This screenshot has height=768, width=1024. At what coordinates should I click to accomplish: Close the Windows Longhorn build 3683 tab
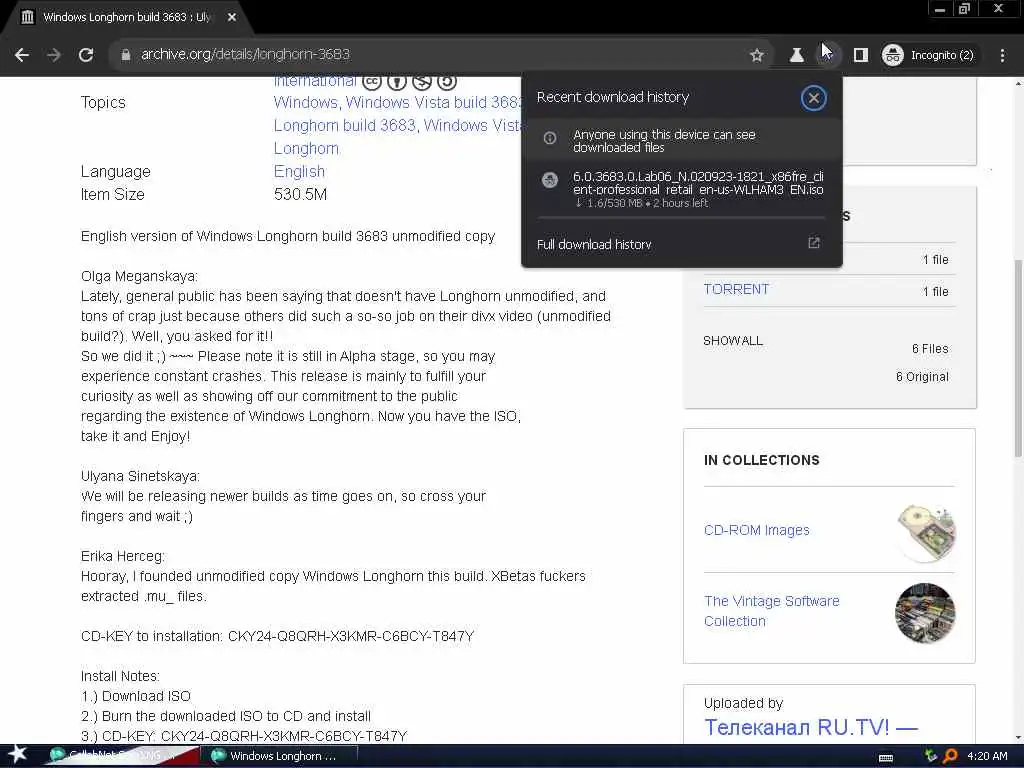click(232, 18)
